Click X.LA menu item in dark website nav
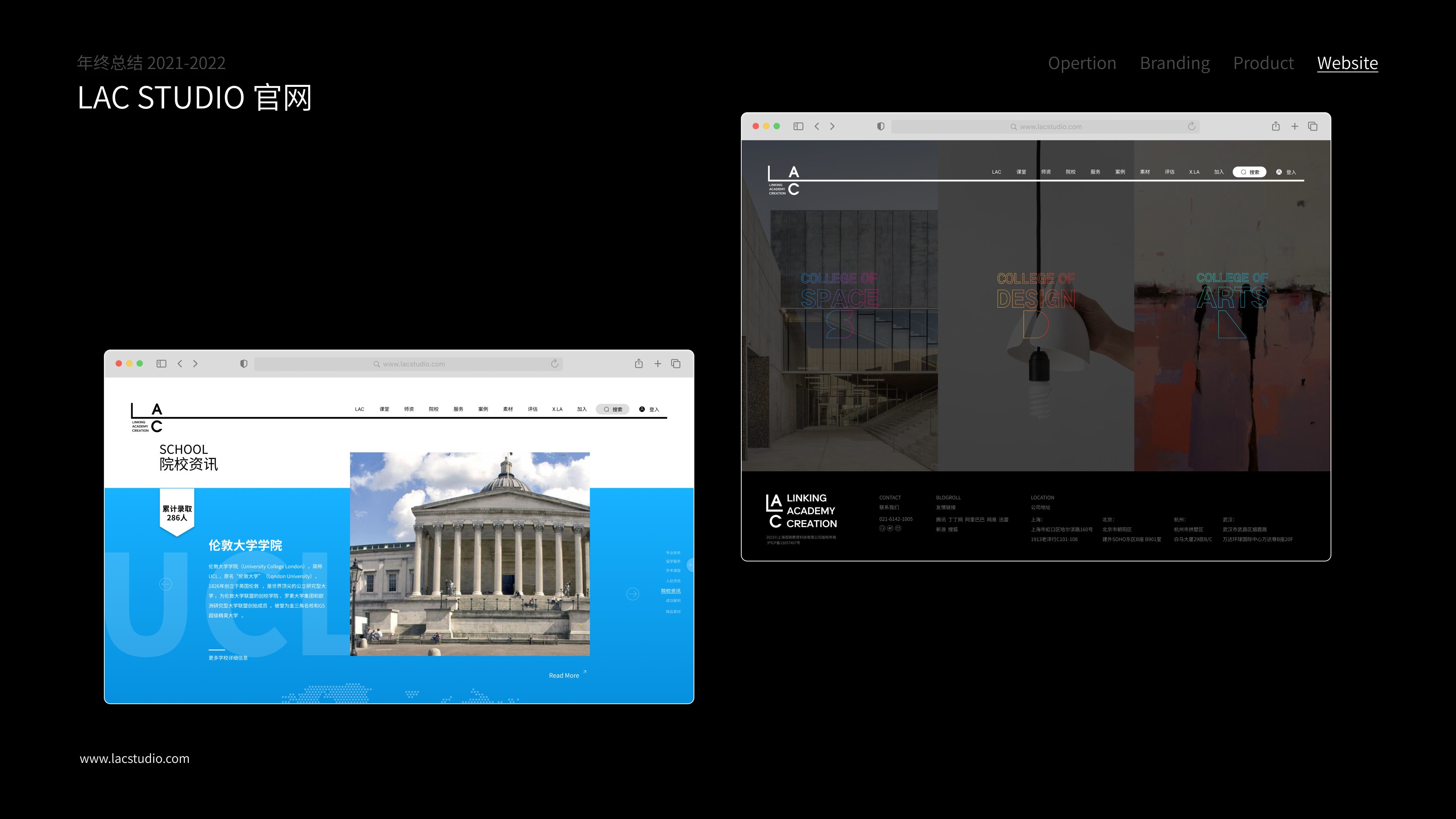 [1194, 172]
